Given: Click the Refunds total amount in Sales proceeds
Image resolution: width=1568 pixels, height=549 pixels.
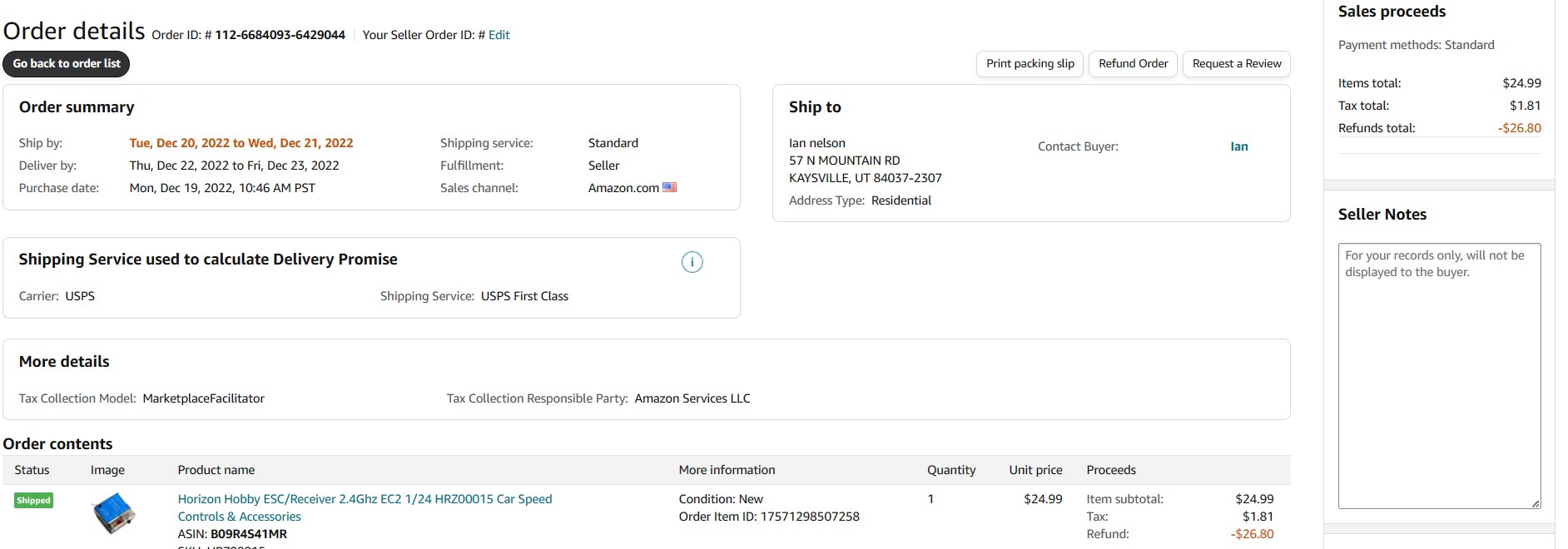Looking at the screenshot, I should coord(1519,128).
